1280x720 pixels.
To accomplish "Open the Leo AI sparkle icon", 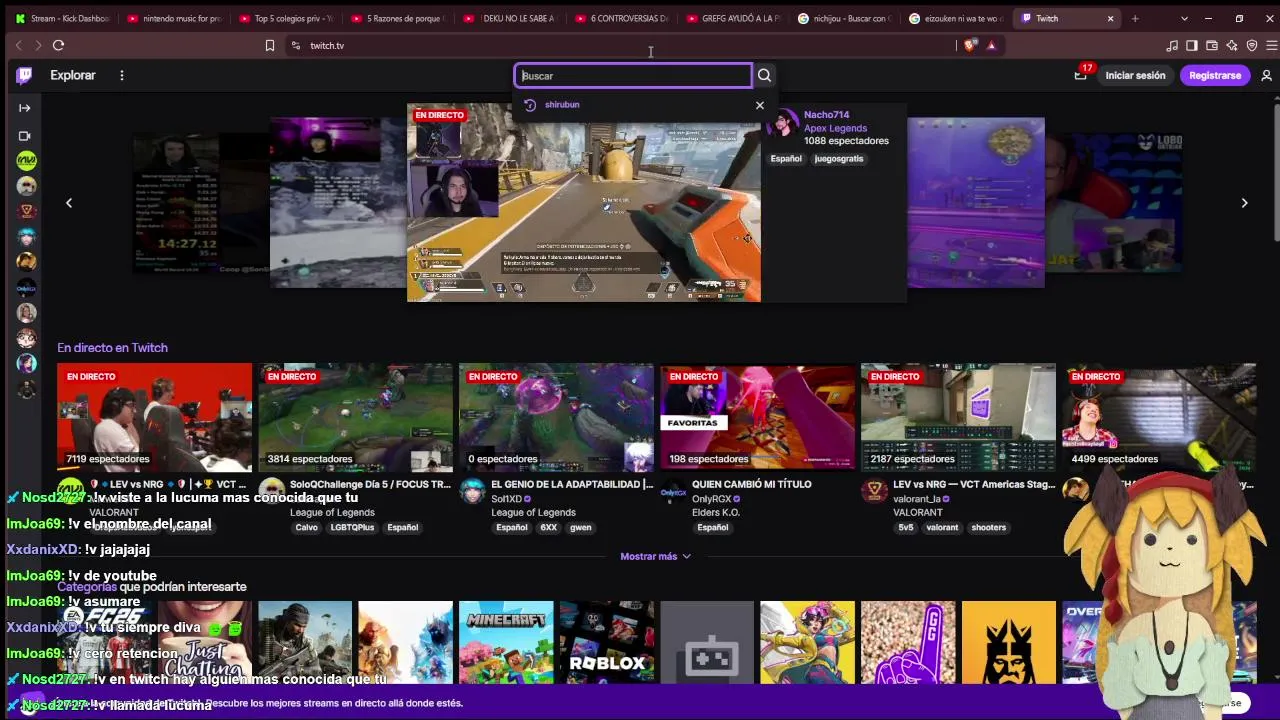I will click(x=1232, y=45).
